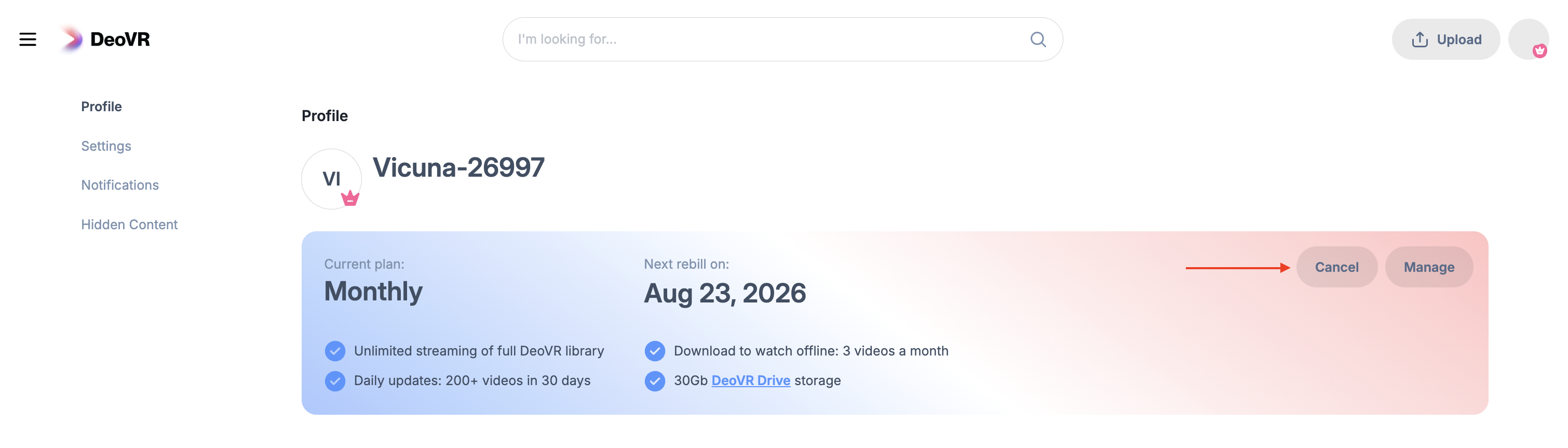
Task: Click the VI profile avatar
Action: point(331,179)
